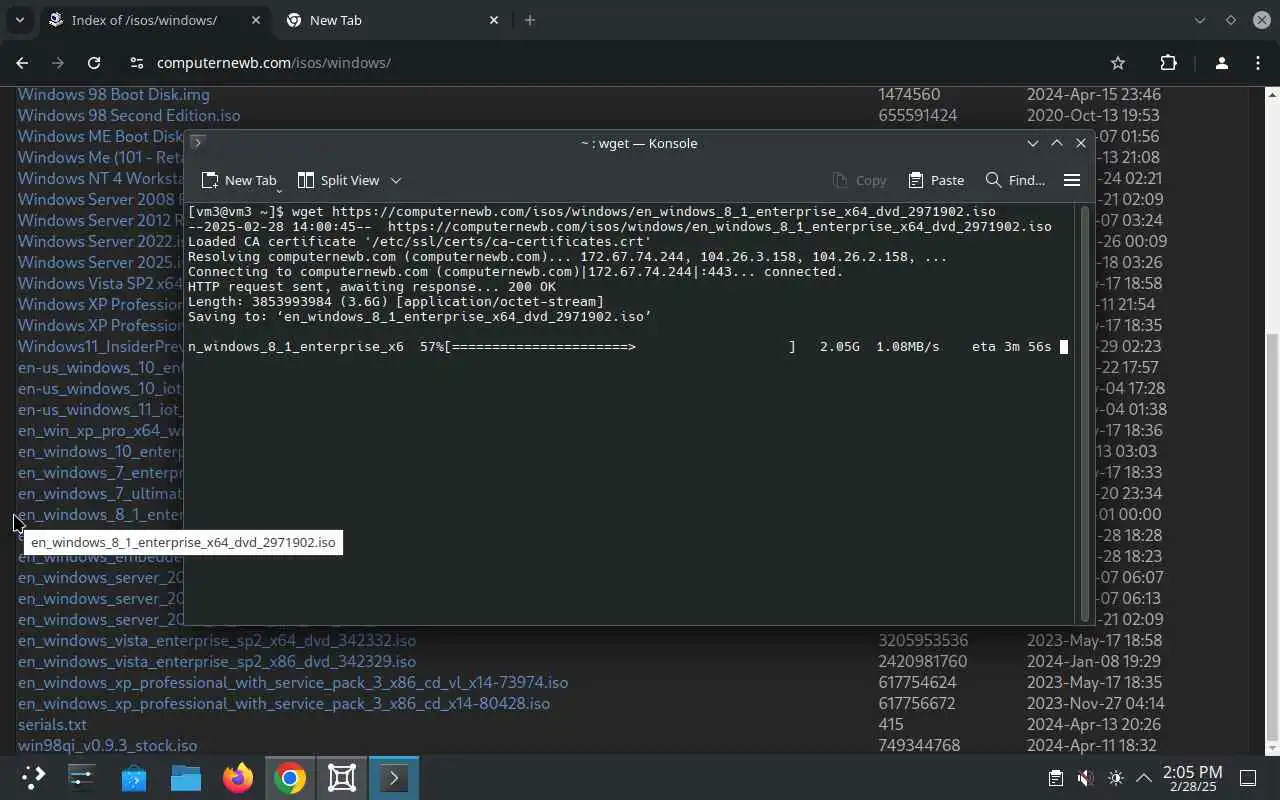Image resolution: width=1280 pixels, height=800 pixels.
Task: Go forward in Chrome
Action: (58, 63)
